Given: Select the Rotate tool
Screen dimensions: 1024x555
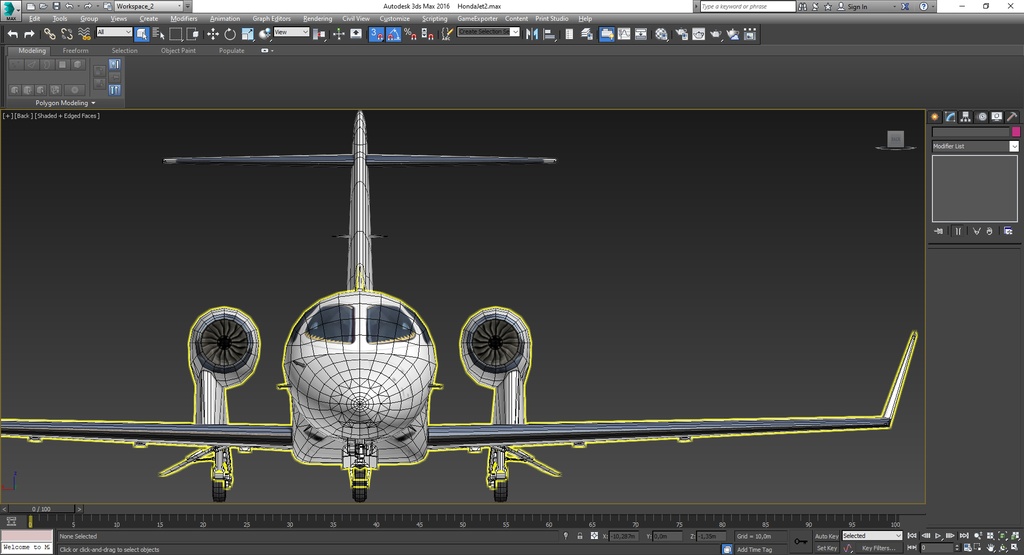Looking at the screenshot, I should [230, 34].
